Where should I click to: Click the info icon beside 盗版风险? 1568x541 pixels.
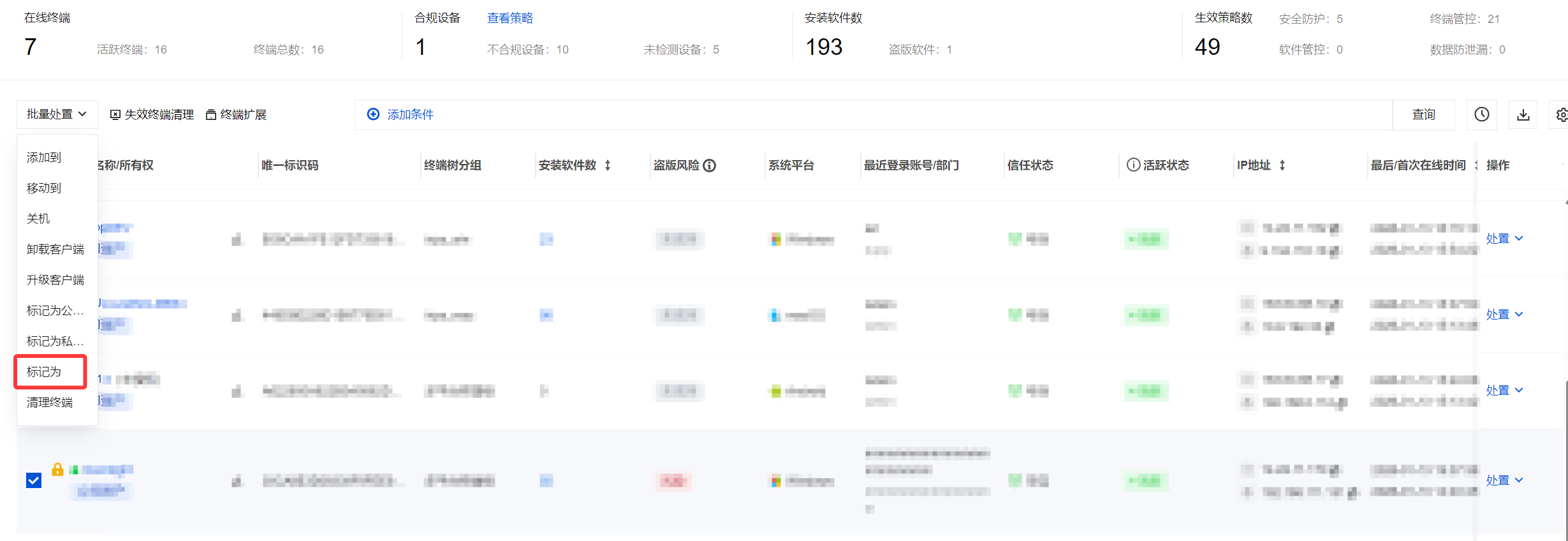[x=709, y=166]
